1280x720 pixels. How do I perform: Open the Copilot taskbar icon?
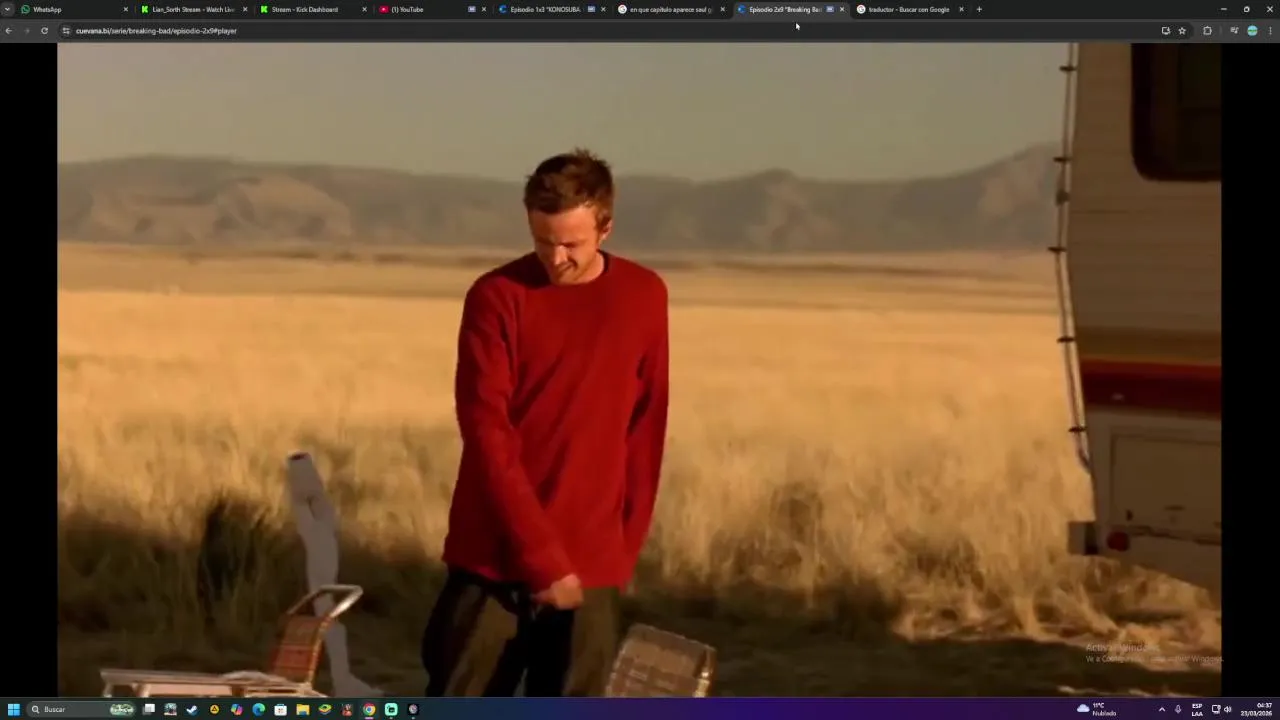pyautogui.click(x=237, y=709)
